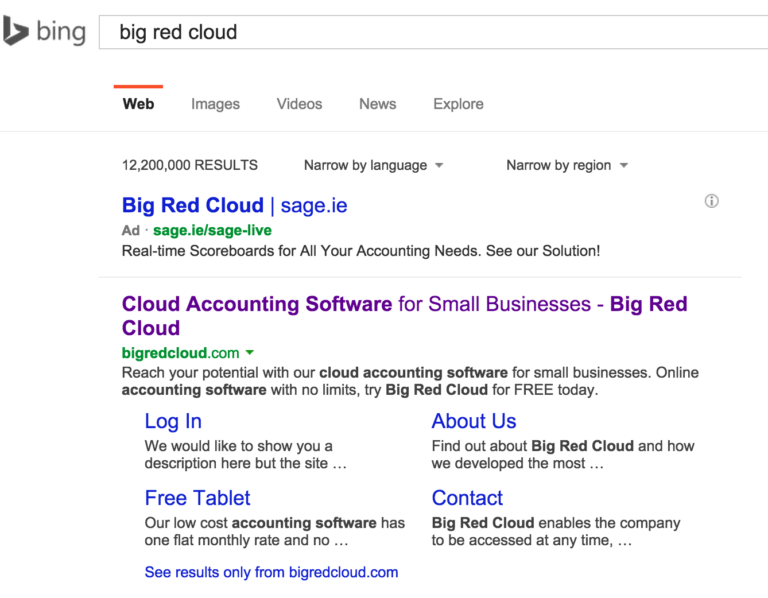
Task: Expand the Narrow by region dropdown
Action: [567, 166]
